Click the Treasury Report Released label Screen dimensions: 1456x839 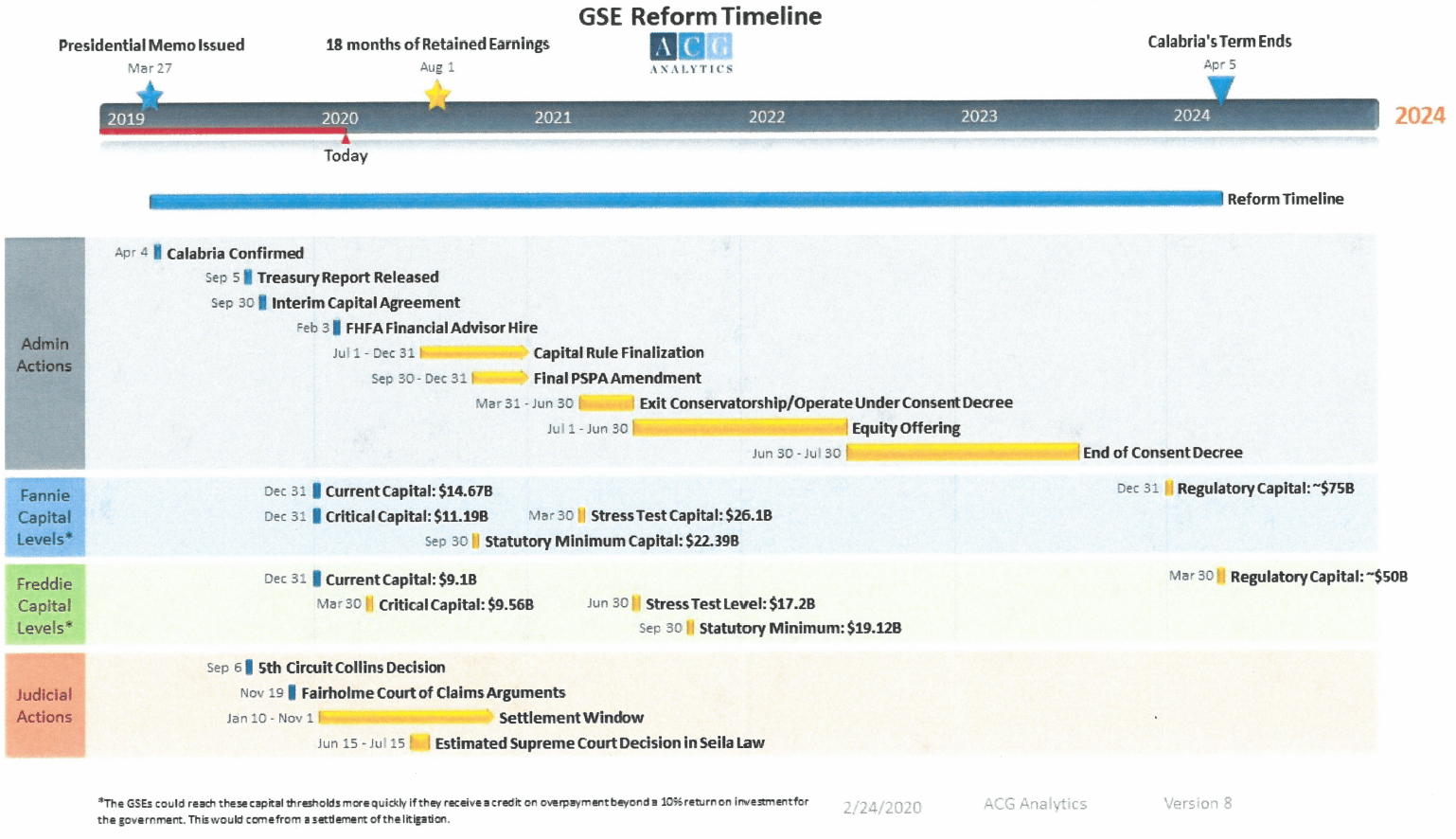click(x=347, y=277)
